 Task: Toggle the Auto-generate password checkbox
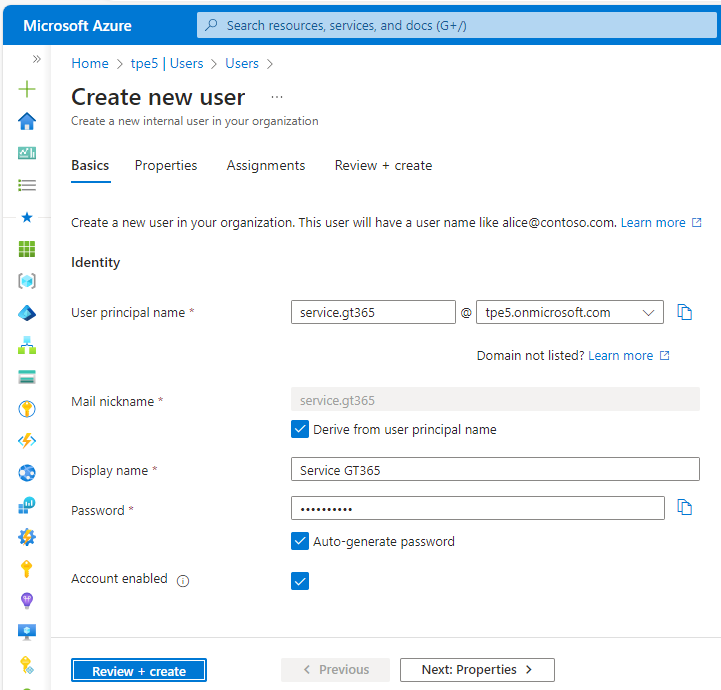tap(300, 541)
